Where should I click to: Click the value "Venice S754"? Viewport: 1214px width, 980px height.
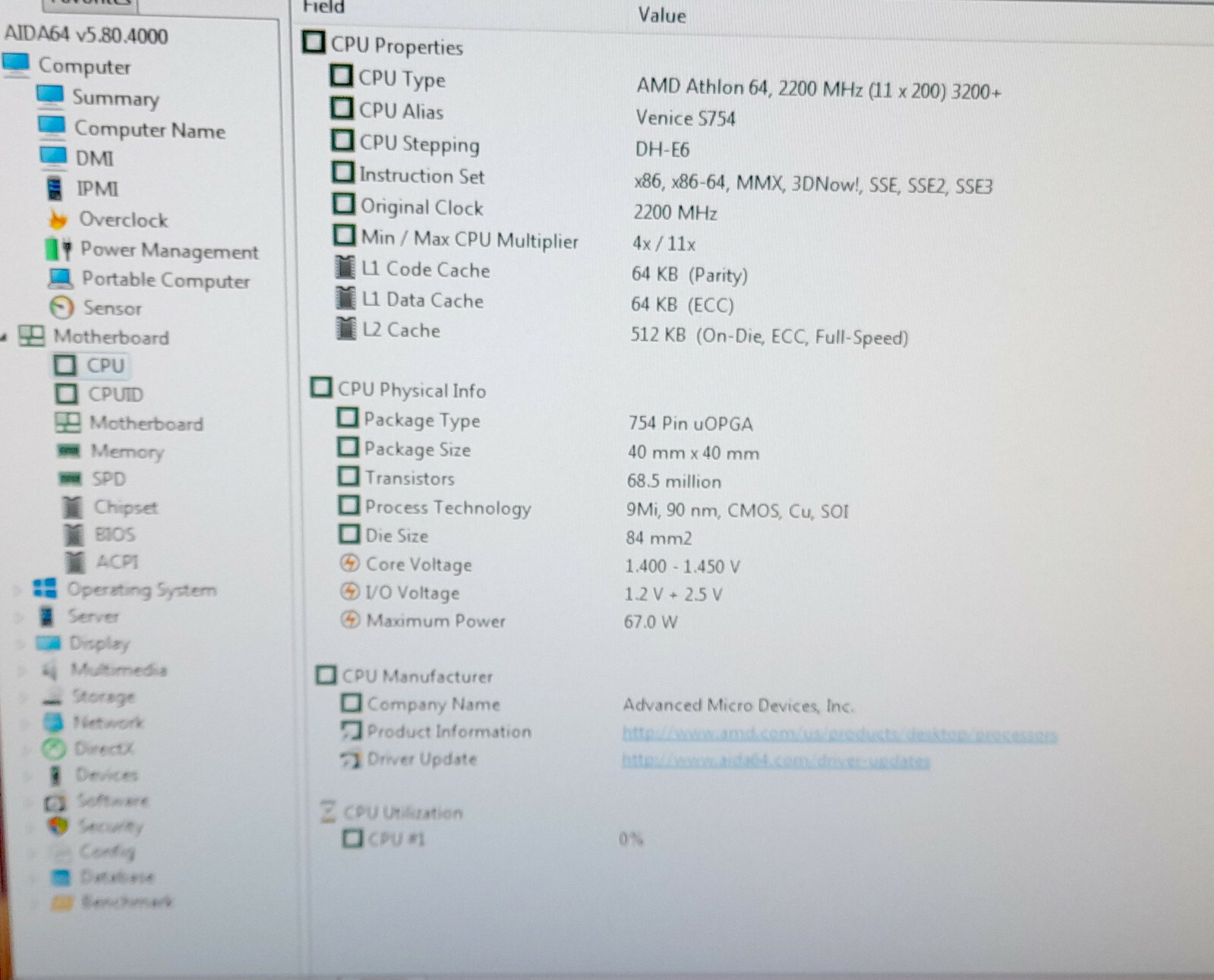click(686, 118)
